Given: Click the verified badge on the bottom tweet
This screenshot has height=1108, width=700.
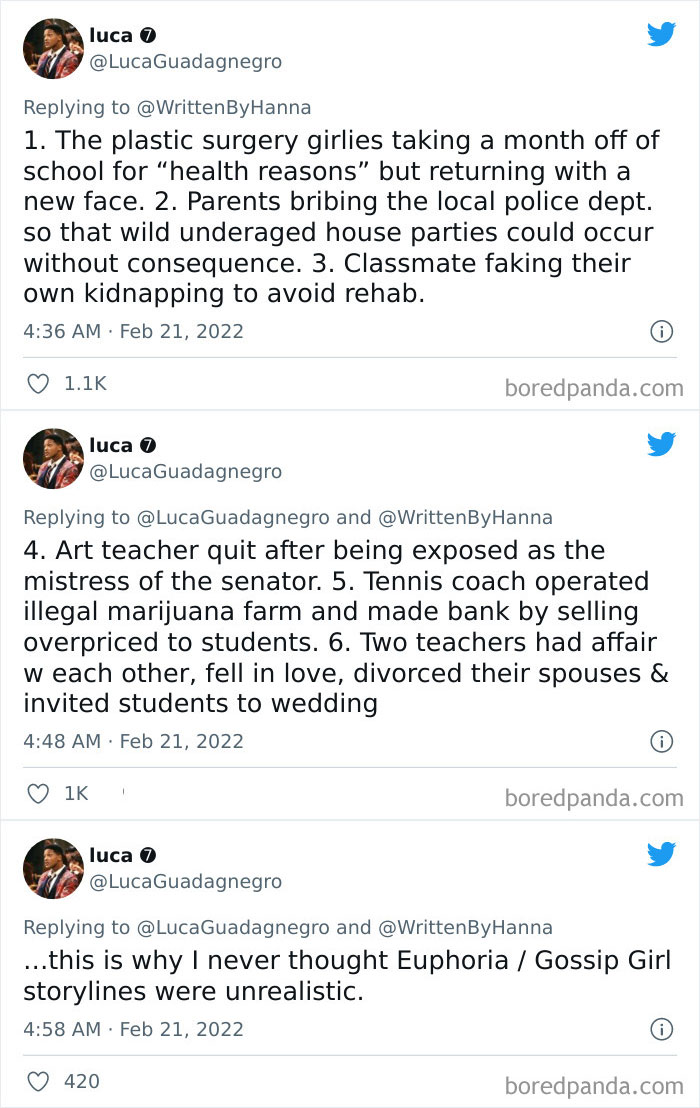Looking at the screenshot, I should point(148,855).
